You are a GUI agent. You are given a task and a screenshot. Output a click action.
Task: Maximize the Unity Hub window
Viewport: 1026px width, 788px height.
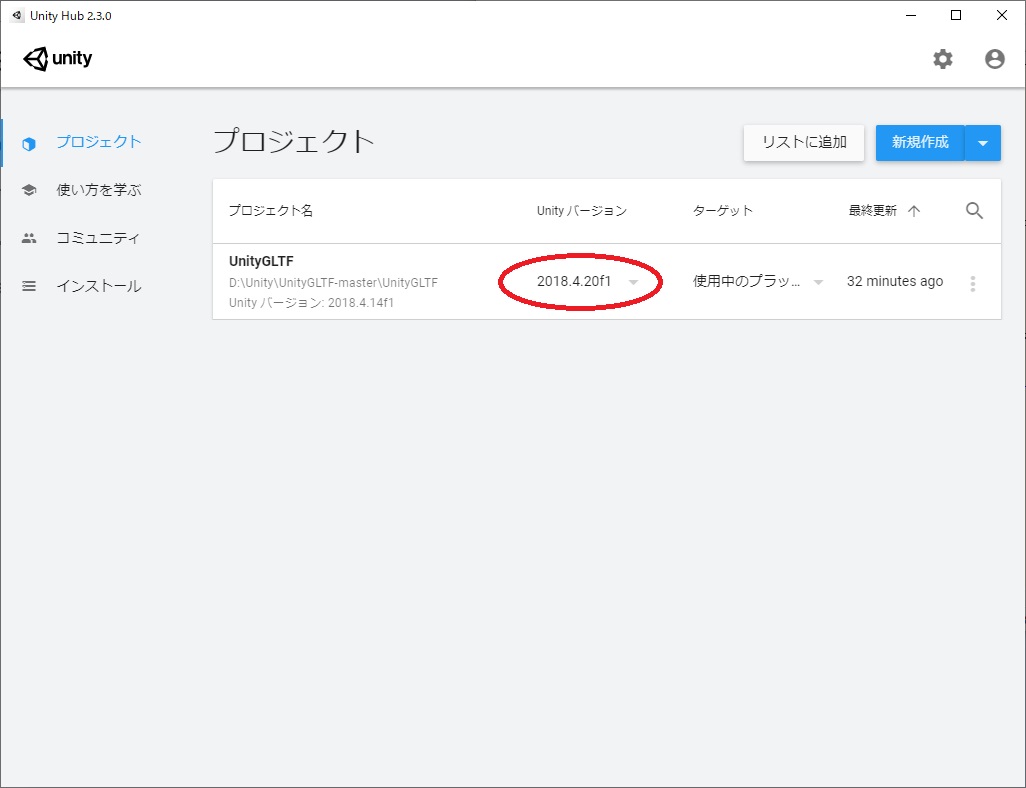[x=956, y=15]
